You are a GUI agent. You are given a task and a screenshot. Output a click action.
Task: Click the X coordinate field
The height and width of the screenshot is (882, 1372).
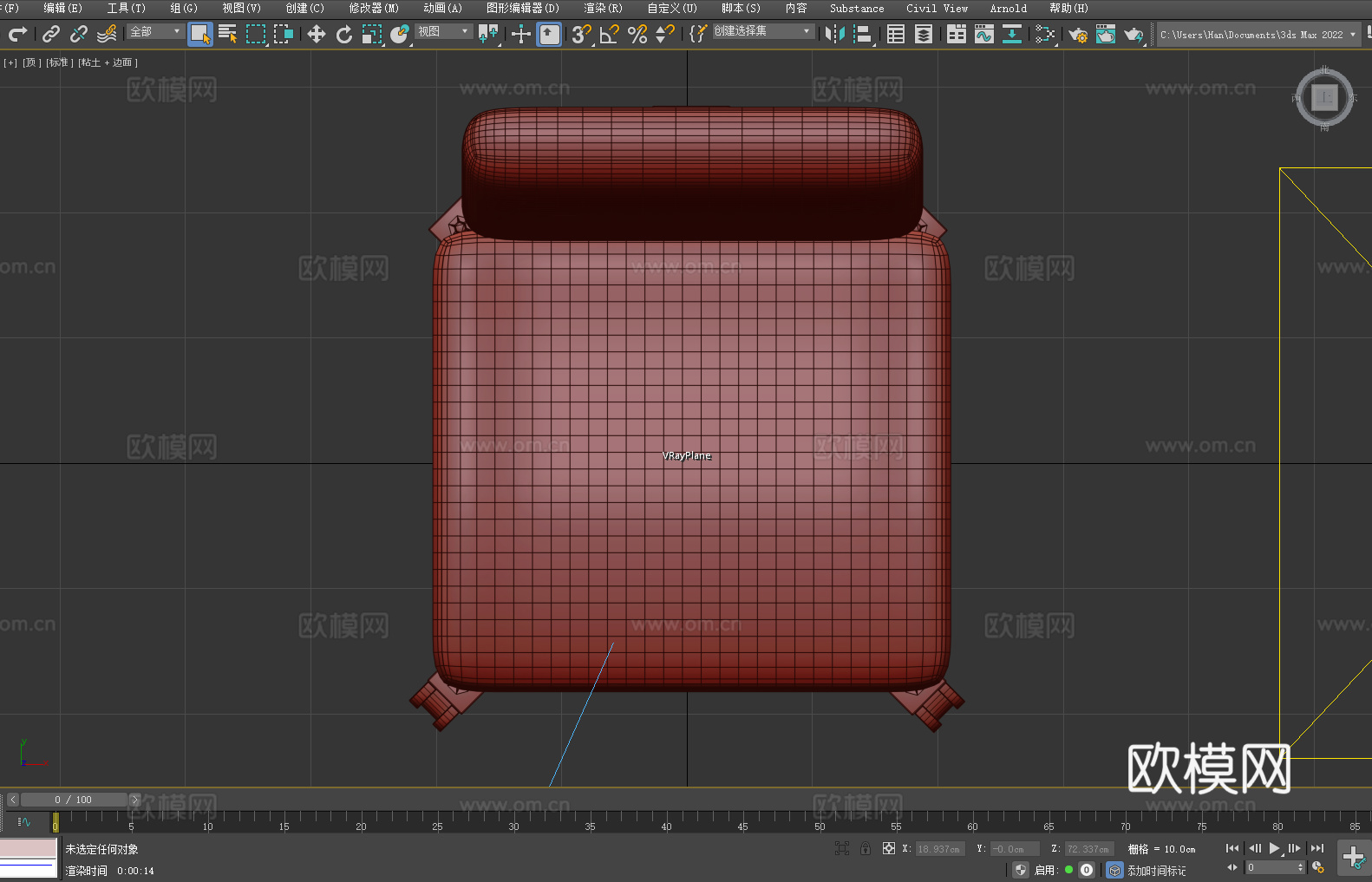pos(939,849)
